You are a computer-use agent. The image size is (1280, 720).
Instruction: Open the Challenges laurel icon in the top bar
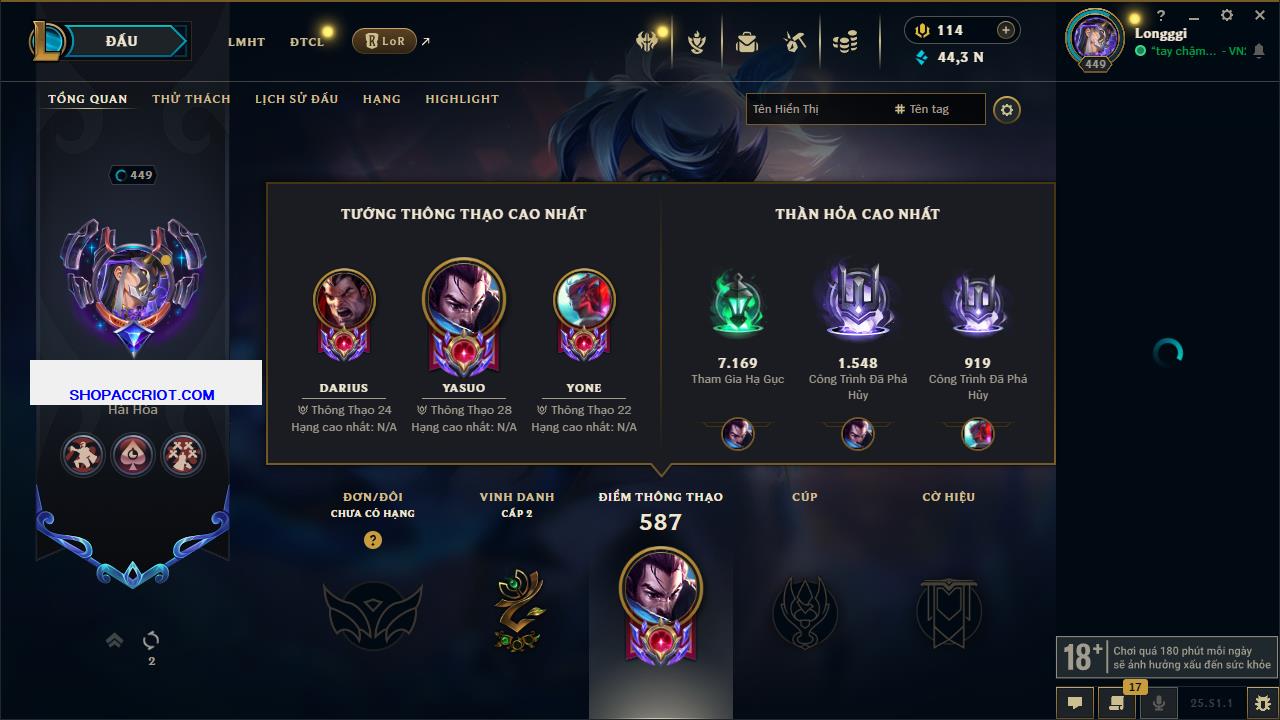[x=697, y=42]
